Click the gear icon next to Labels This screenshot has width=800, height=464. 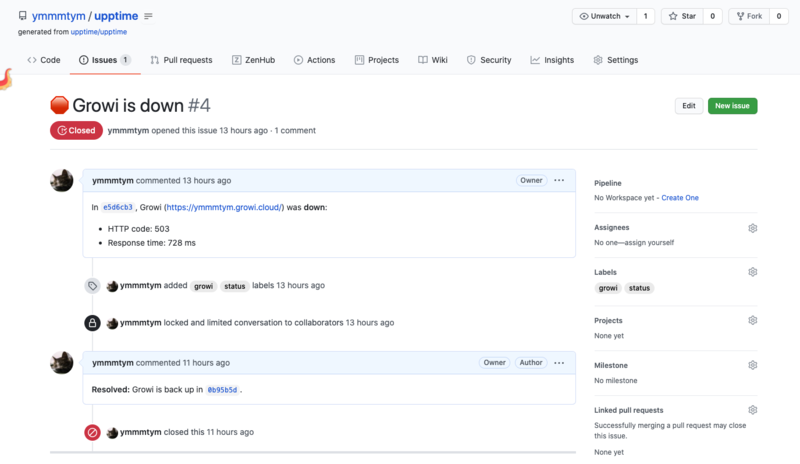coord(753,272)
